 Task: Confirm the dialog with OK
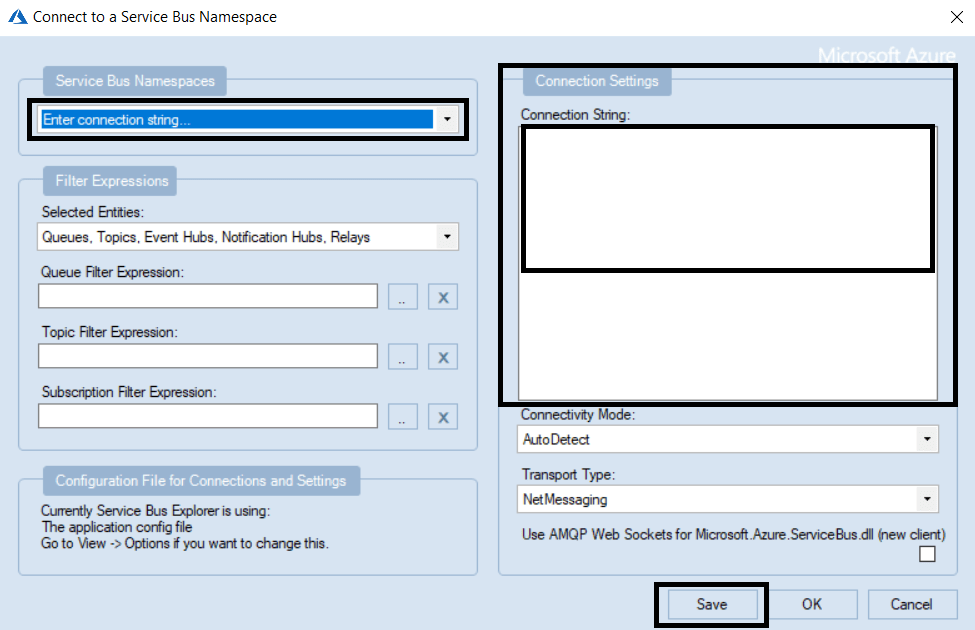click(813, 604)
